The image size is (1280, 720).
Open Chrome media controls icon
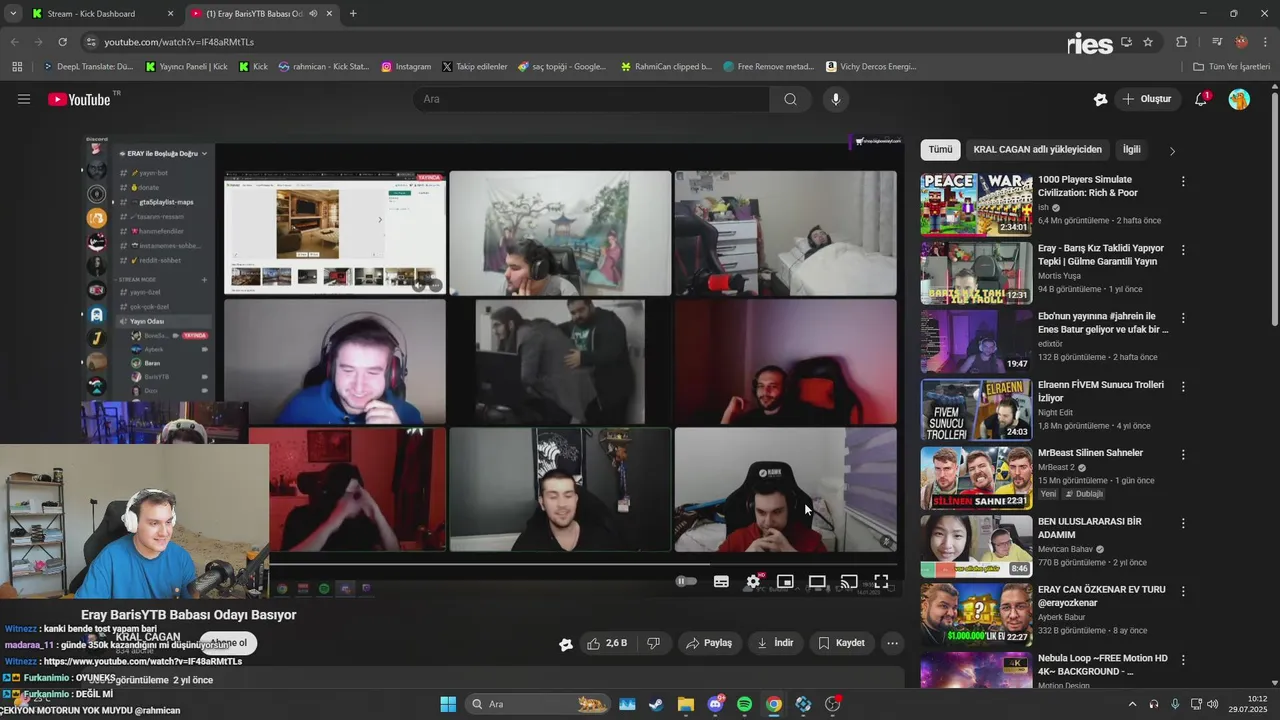tap(1217, 42)
